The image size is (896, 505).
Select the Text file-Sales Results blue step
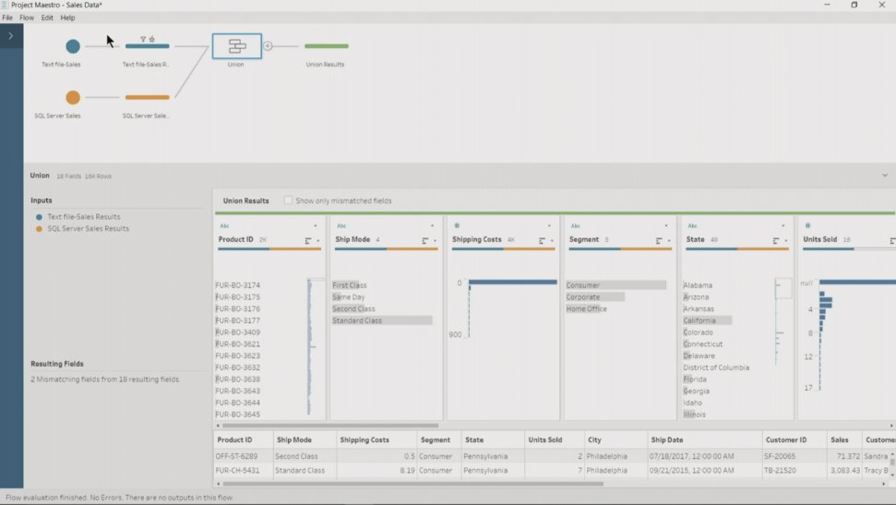pyautogui.click(x=147, y=46)
